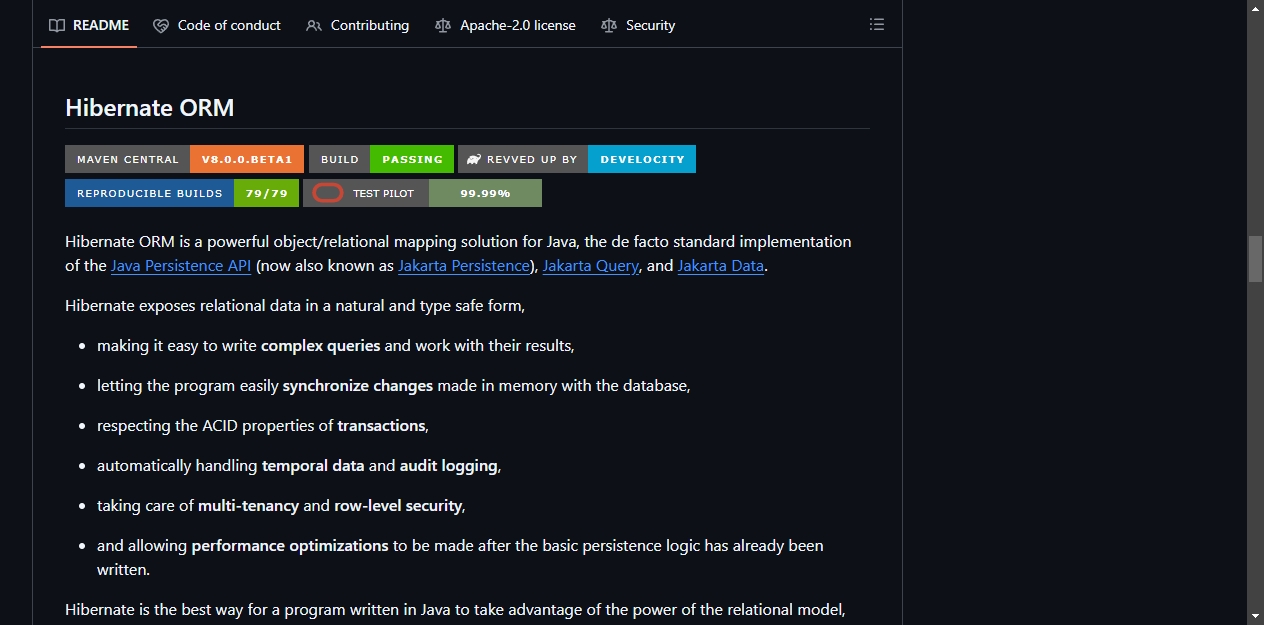Screen dimensions: 1264x625
Task: Click the bold text 'audit logging'
Action: (449, 466)
